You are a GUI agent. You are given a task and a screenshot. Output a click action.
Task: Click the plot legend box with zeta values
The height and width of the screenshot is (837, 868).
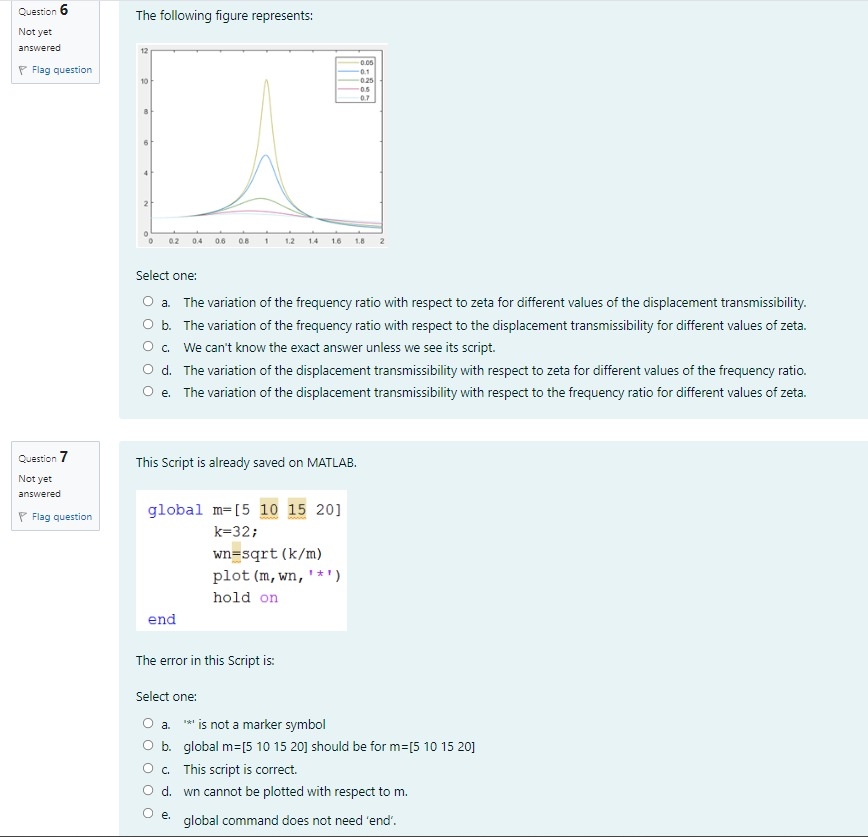click(355, 80)
